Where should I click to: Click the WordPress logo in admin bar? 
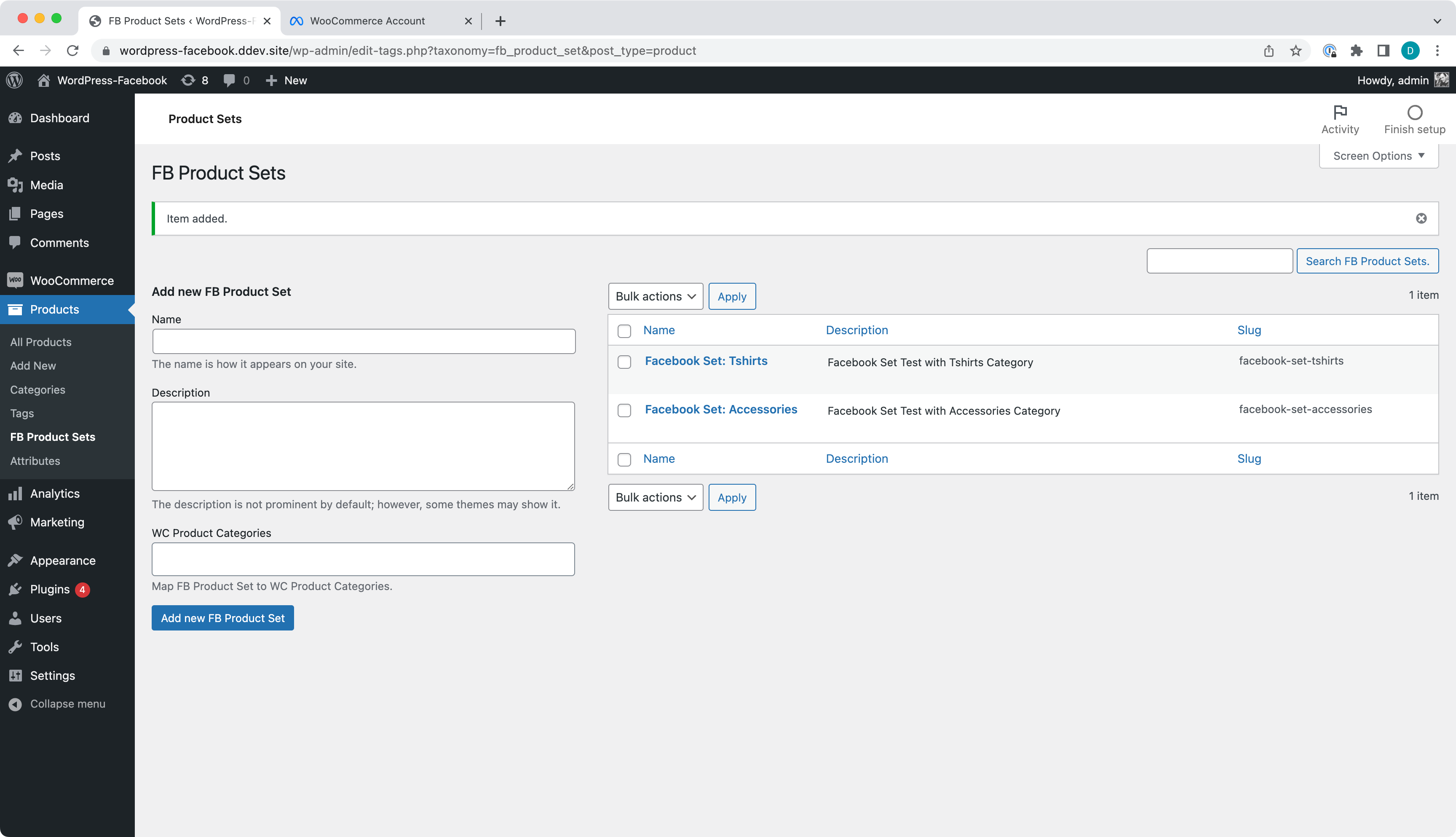point(14,80)
